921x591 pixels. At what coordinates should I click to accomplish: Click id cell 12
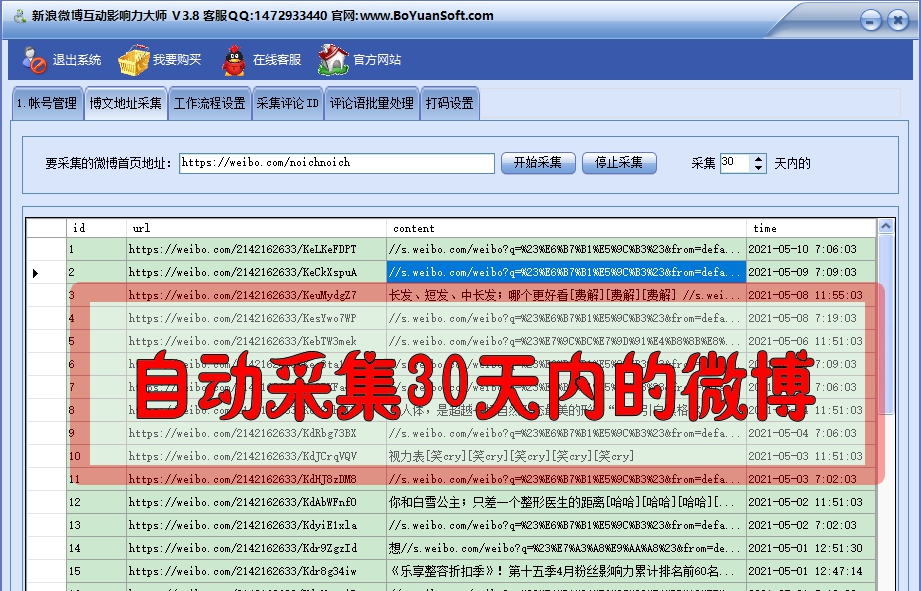[x=96, y=502]
